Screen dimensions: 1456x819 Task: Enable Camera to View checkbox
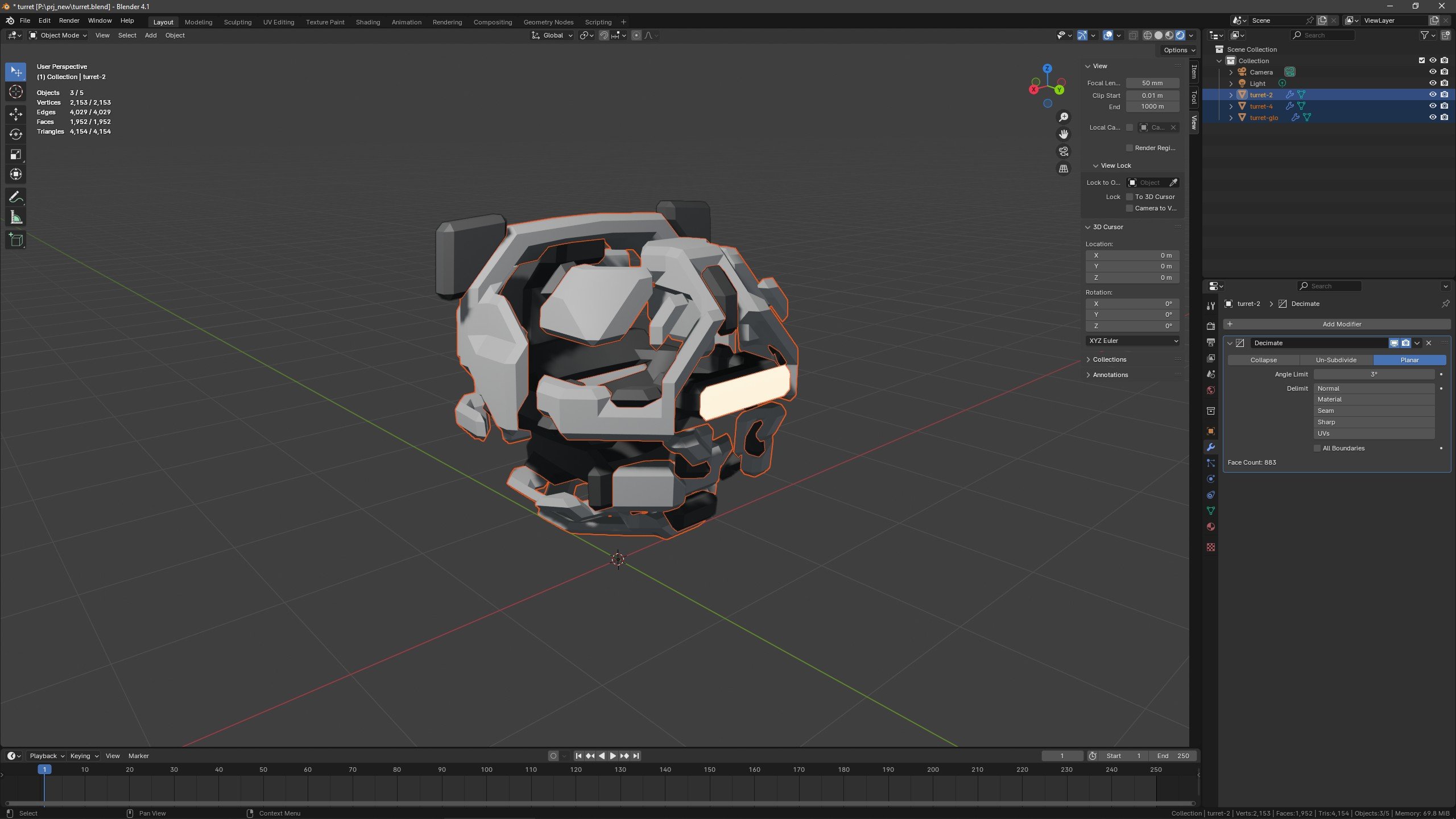[1130, 208]
